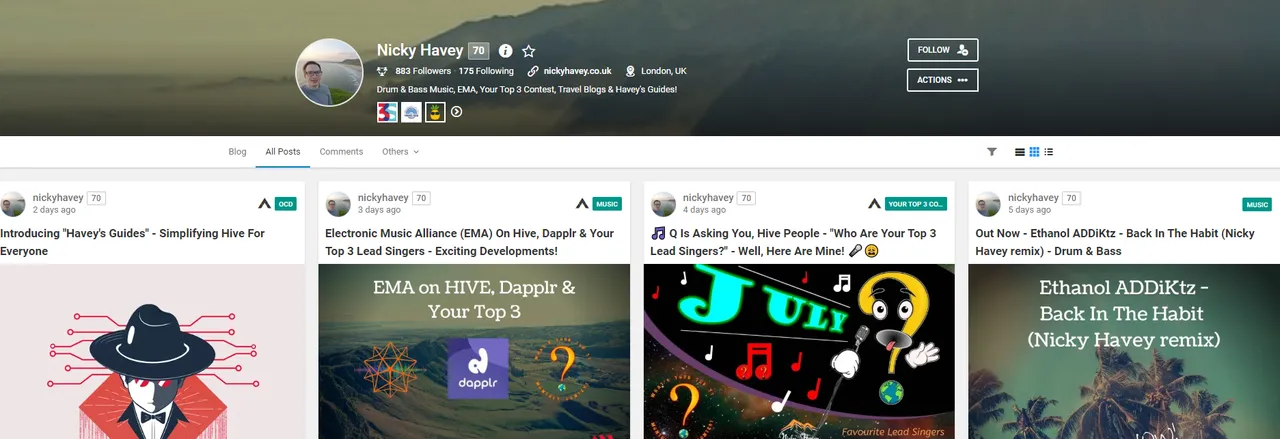Click the chain link icon before nickyhavey.co.uk

534,72
